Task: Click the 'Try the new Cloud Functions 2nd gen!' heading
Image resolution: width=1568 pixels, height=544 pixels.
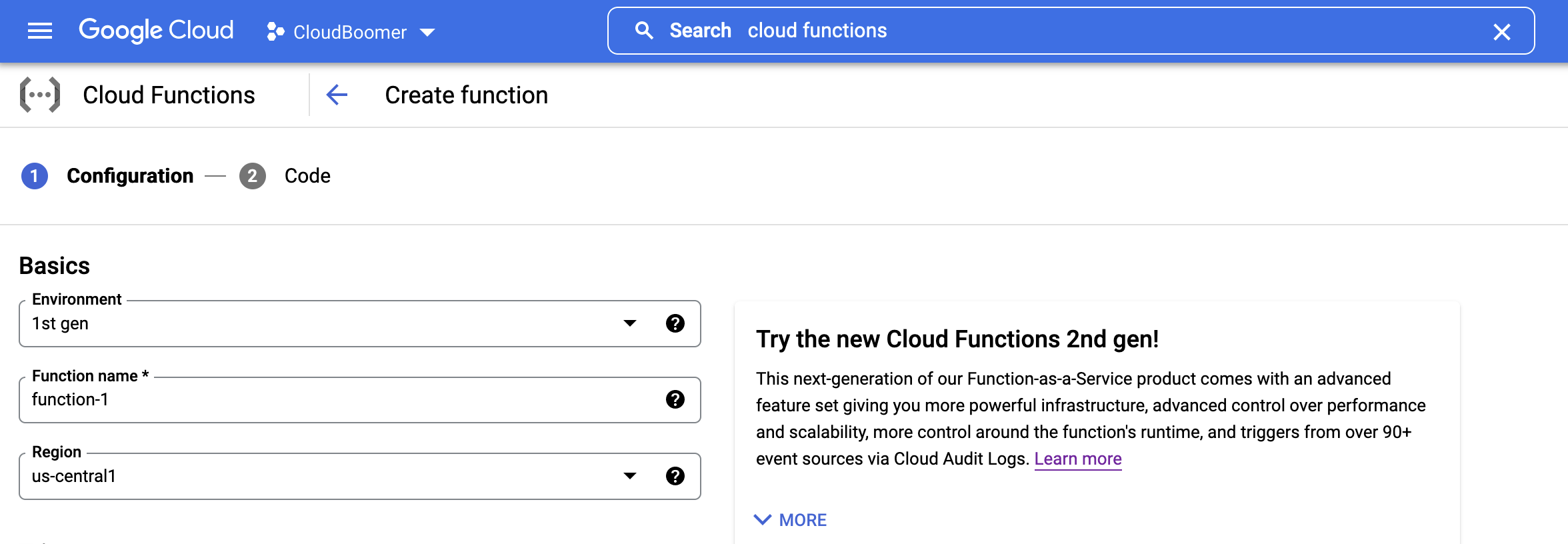Action: pyautogui.click(x=957, y=339)
